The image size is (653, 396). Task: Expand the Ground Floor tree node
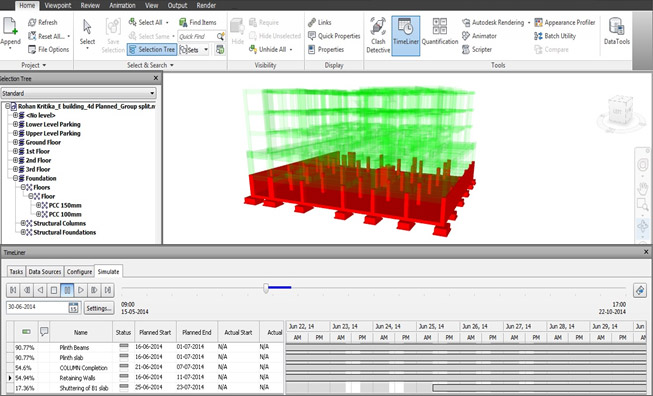(x=15, y=142)
